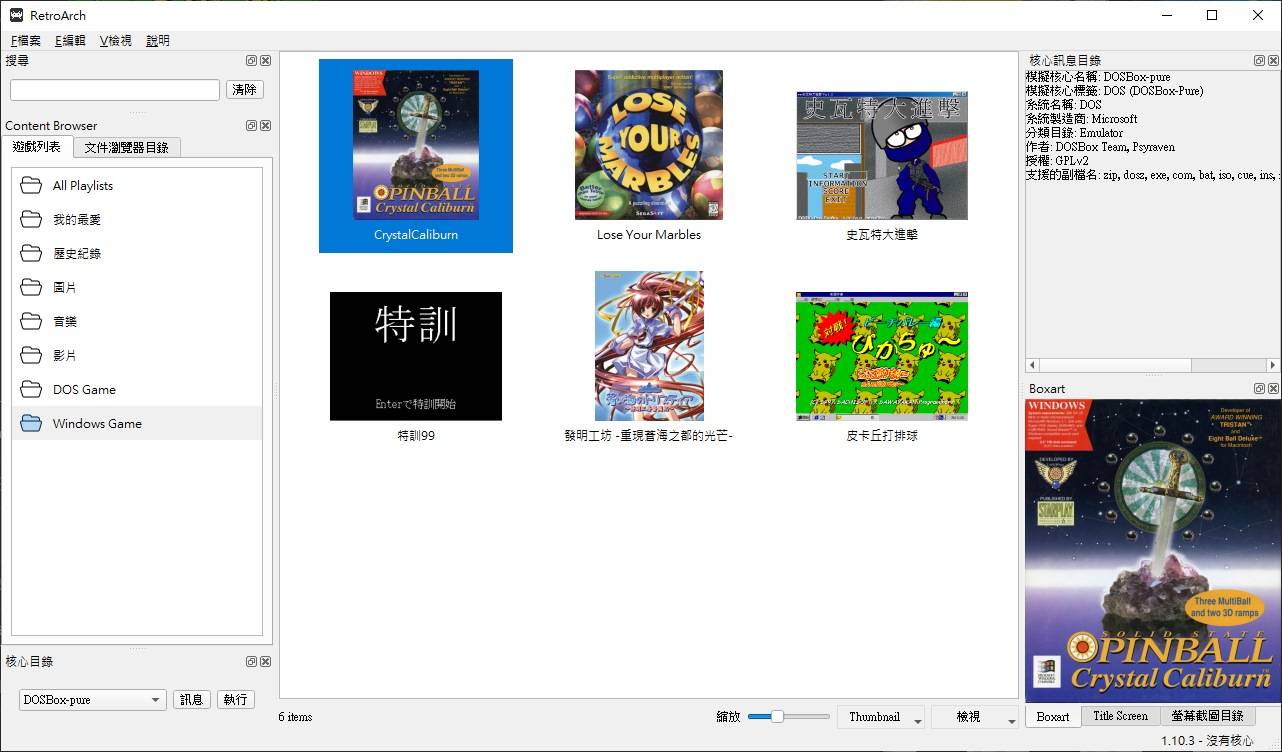Click the All Playlists folder icon
1282x752 pixels.
coord(31,185)
